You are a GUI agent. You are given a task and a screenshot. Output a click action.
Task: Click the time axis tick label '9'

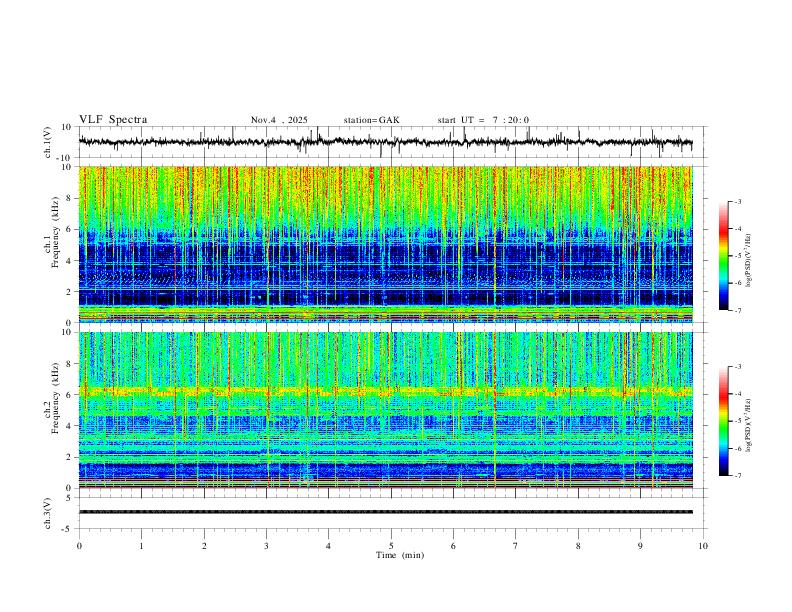[x=640, y=546]
